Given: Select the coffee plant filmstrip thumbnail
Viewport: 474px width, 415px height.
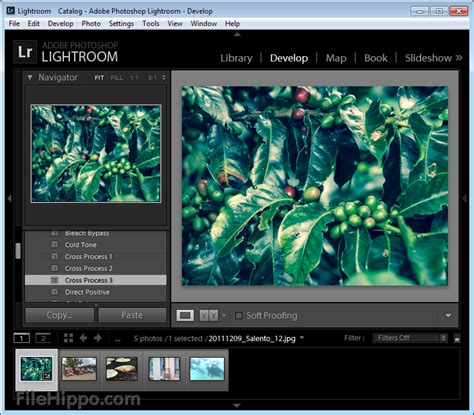Looking at the screenshot, I should [36, 369].
